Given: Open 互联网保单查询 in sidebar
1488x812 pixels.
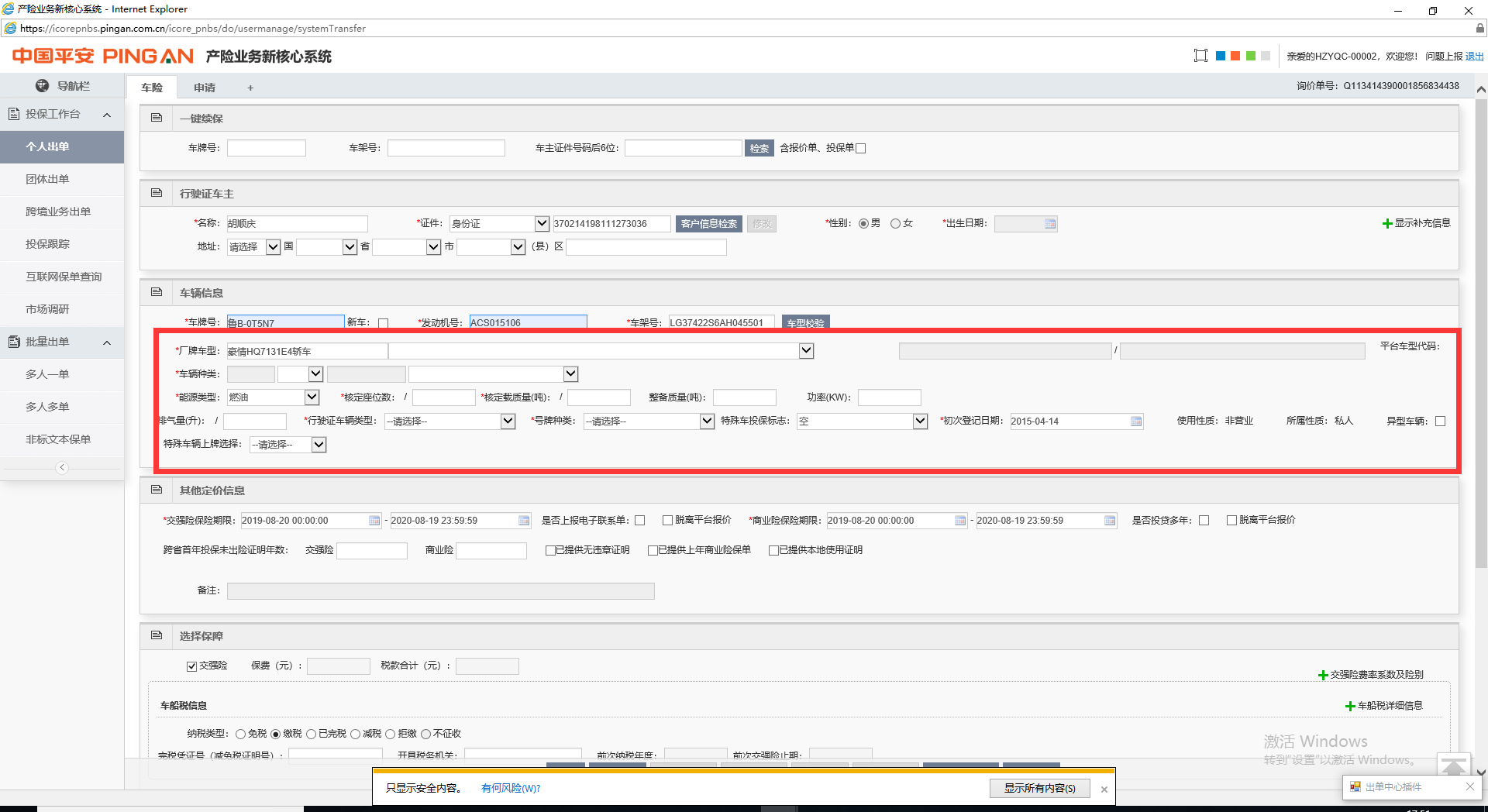Looking at the screenshot, I should pos(62,277).
